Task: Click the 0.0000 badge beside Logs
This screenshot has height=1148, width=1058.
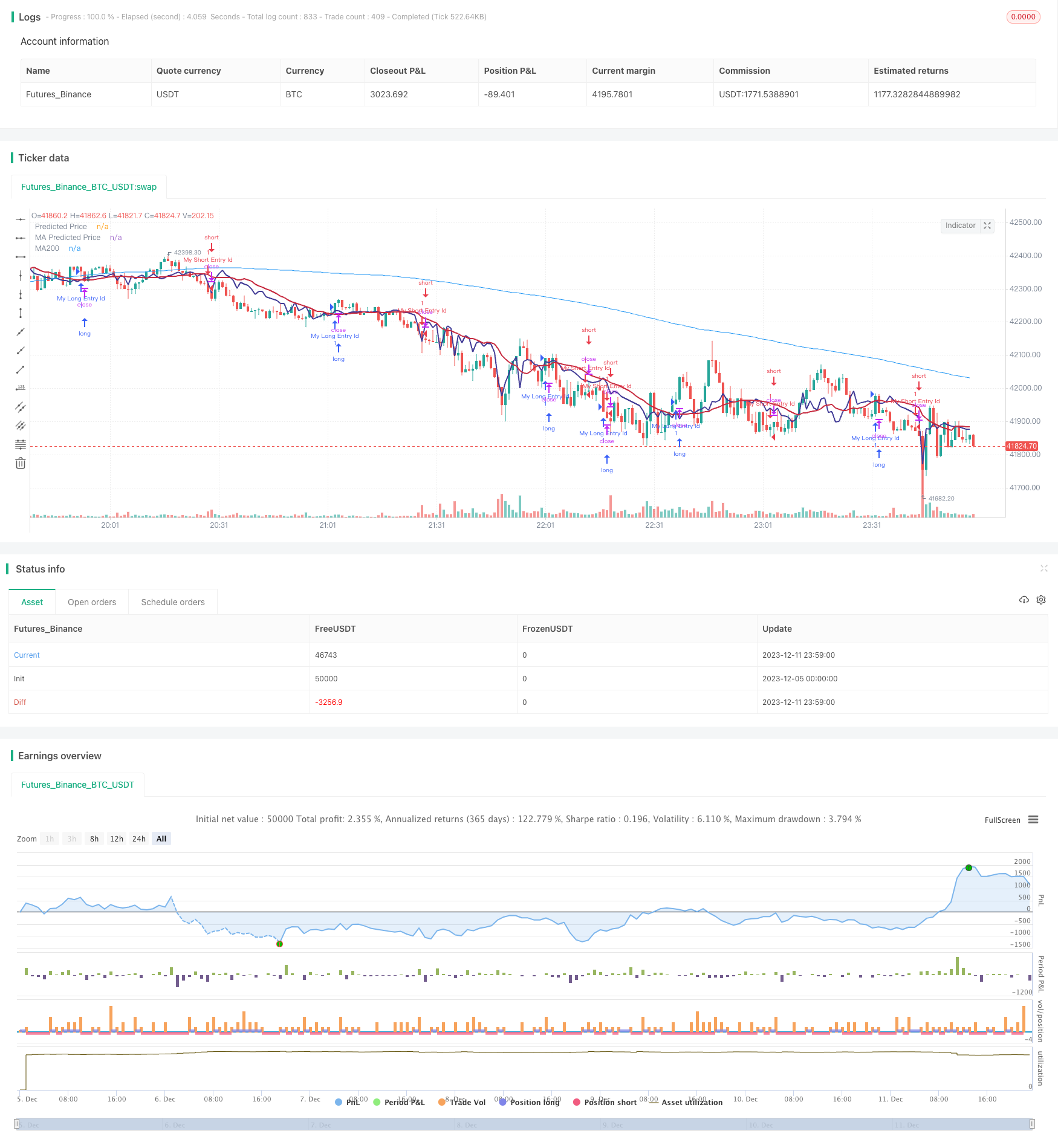Action: (1023, 17)
